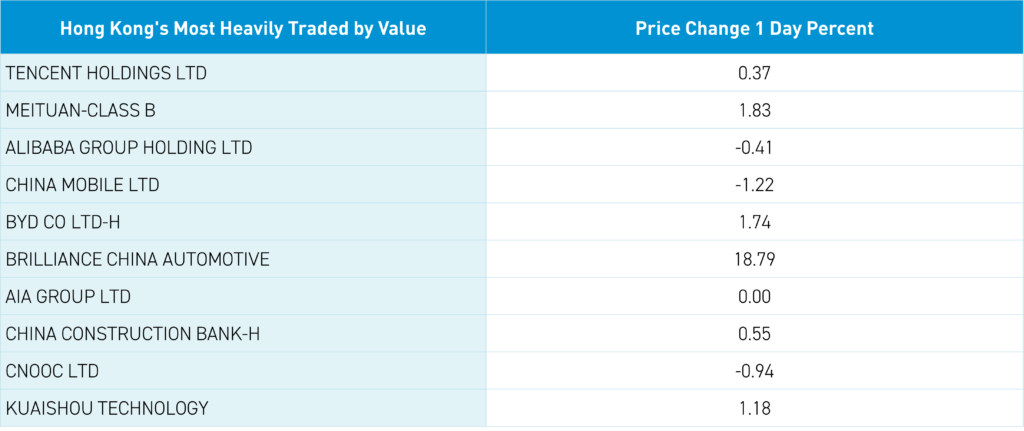Click the AIA GROUP LTD cell

68,296
